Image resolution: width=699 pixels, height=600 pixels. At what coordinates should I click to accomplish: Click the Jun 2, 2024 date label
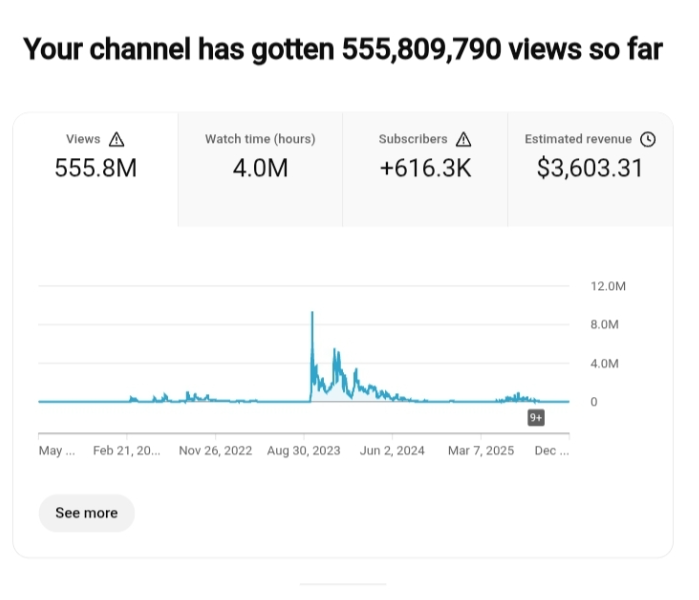click(392, 451)
